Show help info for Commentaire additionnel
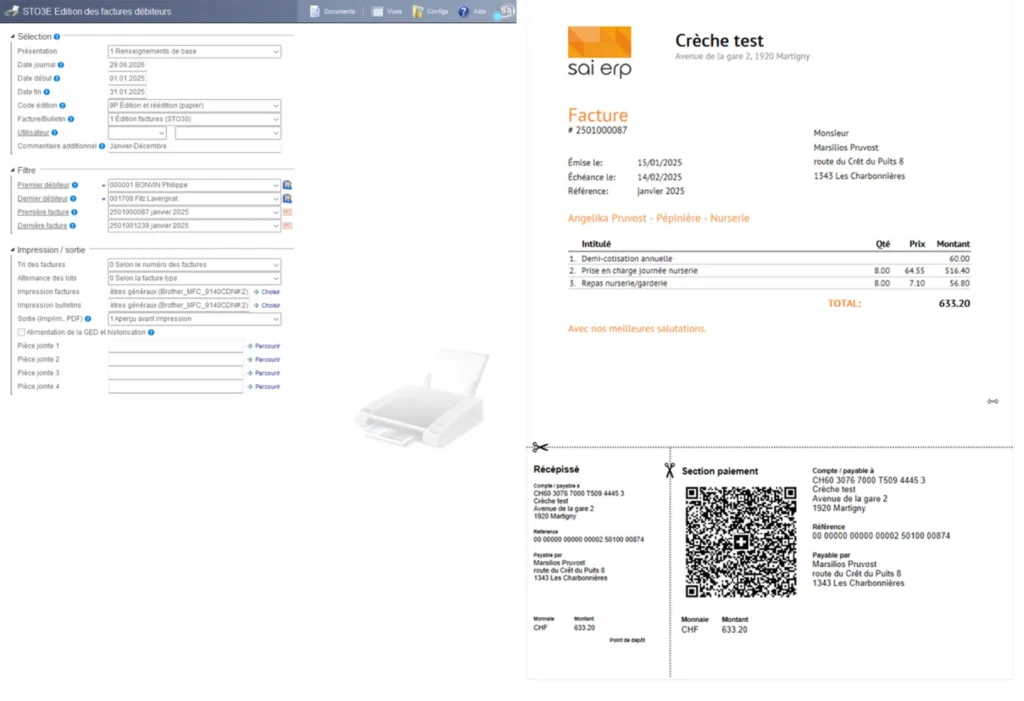 [x=102, y=146]
